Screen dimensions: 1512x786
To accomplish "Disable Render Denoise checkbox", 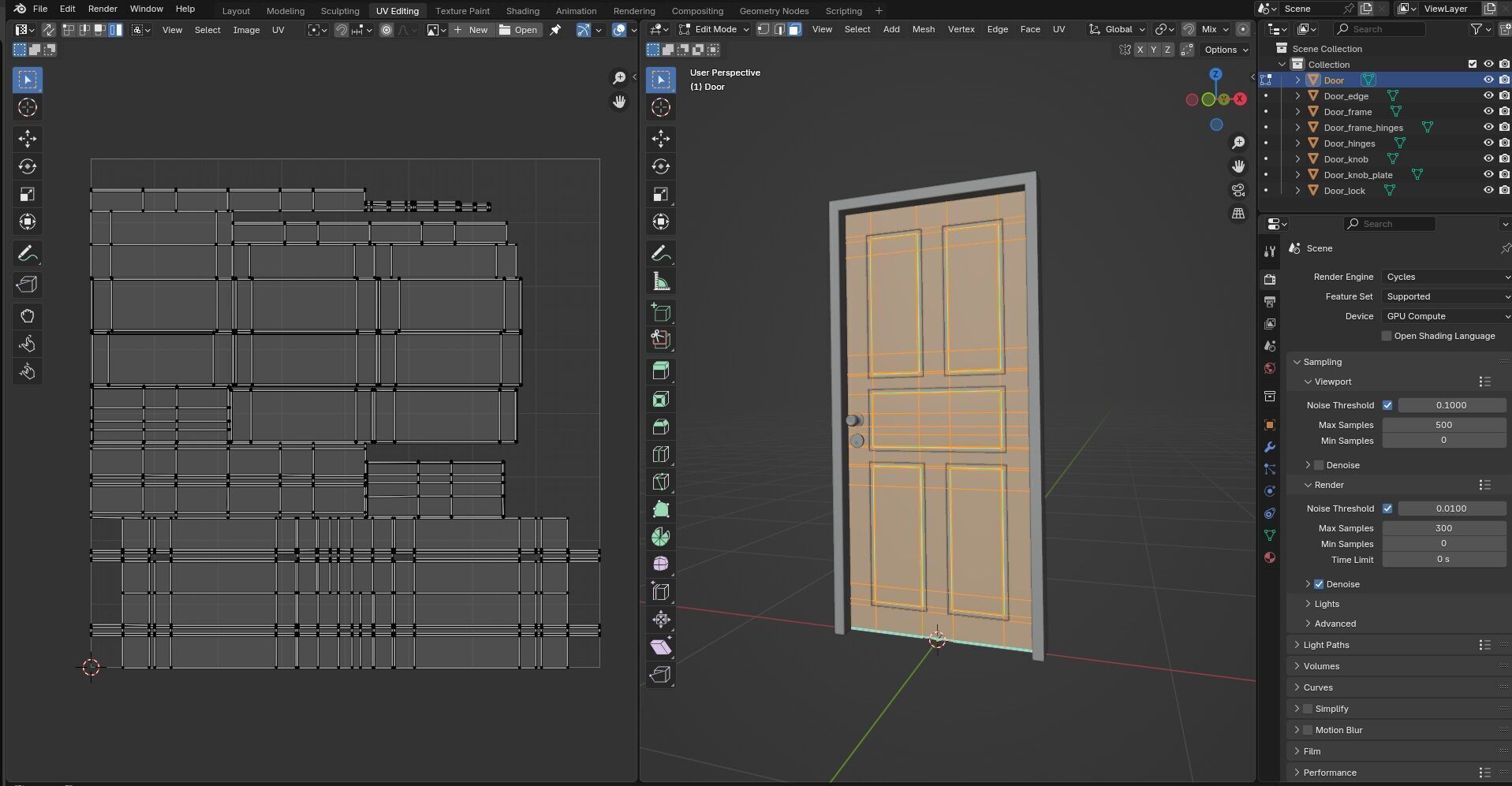I will [1319, 584].
